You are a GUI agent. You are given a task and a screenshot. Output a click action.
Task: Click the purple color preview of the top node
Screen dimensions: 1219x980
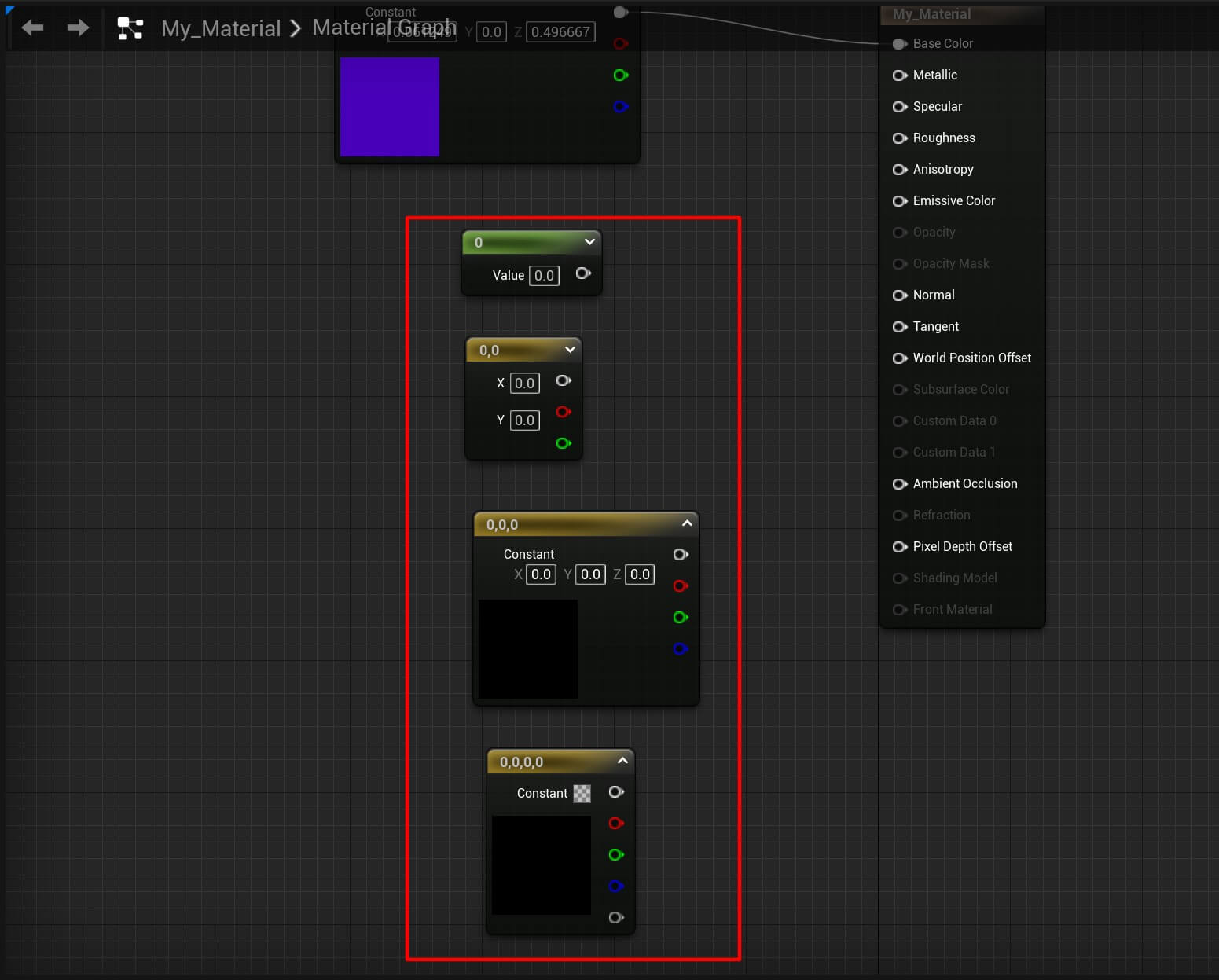click(390, 107)
